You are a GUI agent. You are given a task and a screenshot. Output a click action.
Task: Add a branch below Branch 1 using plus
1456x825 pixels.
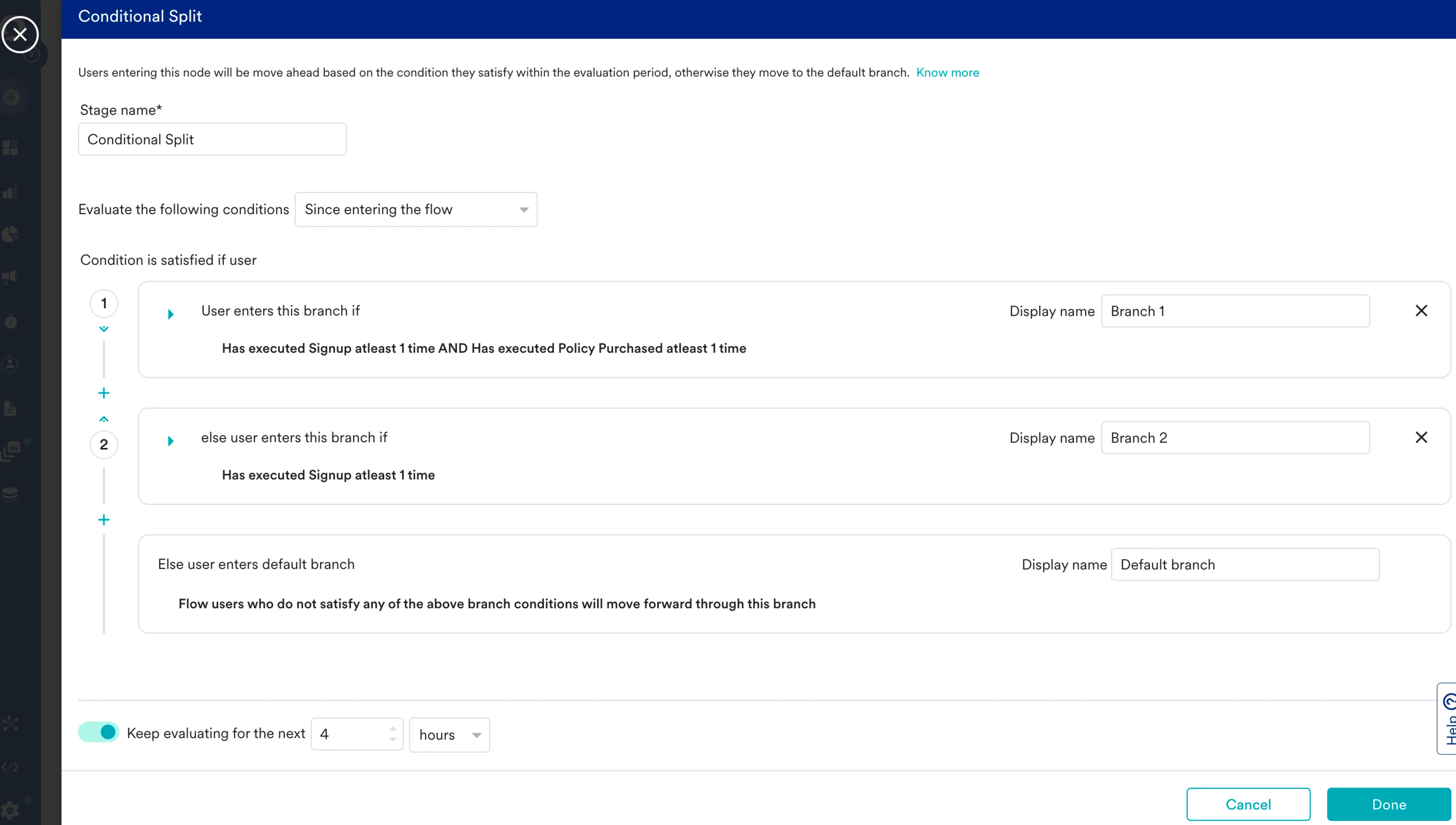click(104, 393)
